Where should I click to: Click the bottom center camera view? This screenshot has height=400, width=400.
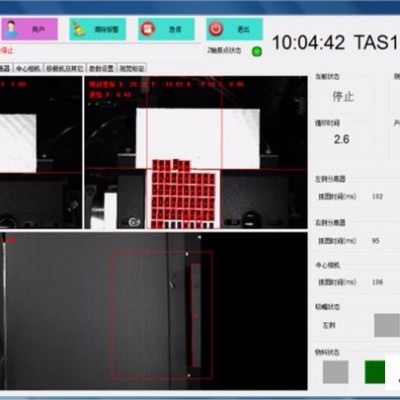(x=153, y=311)
